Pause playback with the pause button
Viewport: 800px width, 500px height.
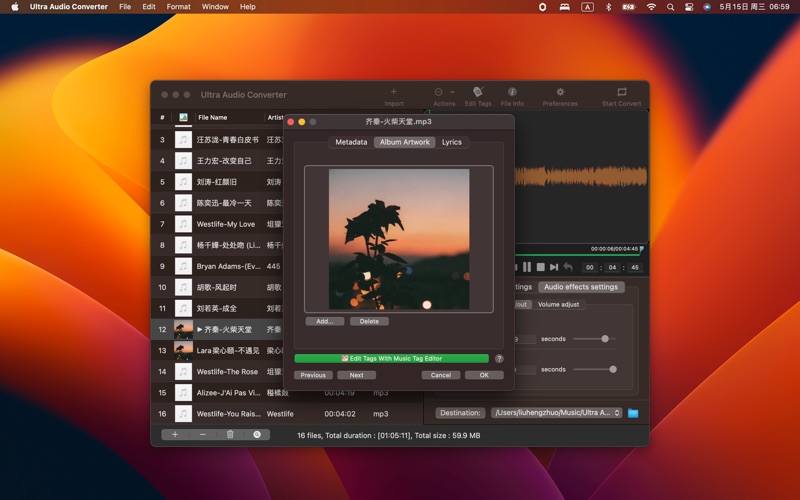point(527,267)
